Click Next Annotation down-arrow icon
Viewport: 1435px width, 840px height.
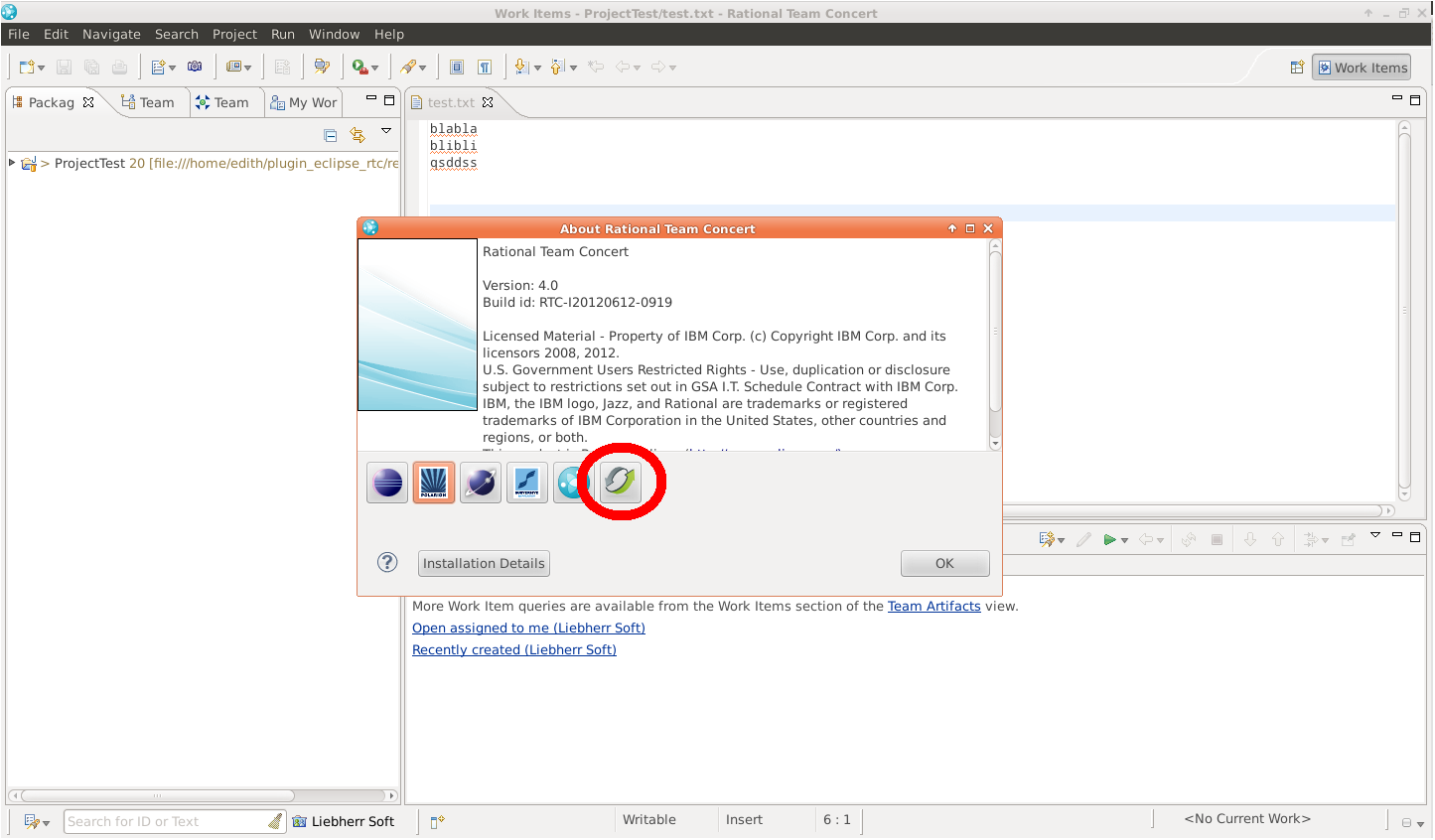click(521, 68)
